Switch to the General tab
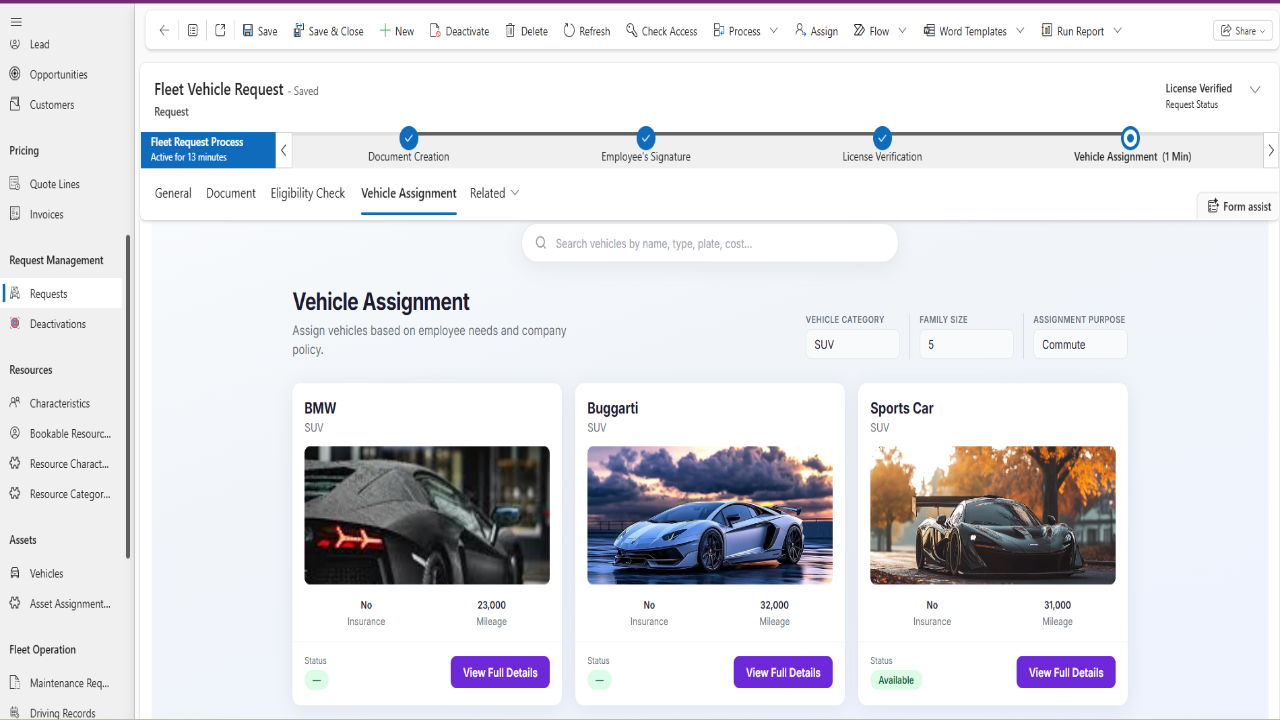1280x720 pixels. click(173, 193)
